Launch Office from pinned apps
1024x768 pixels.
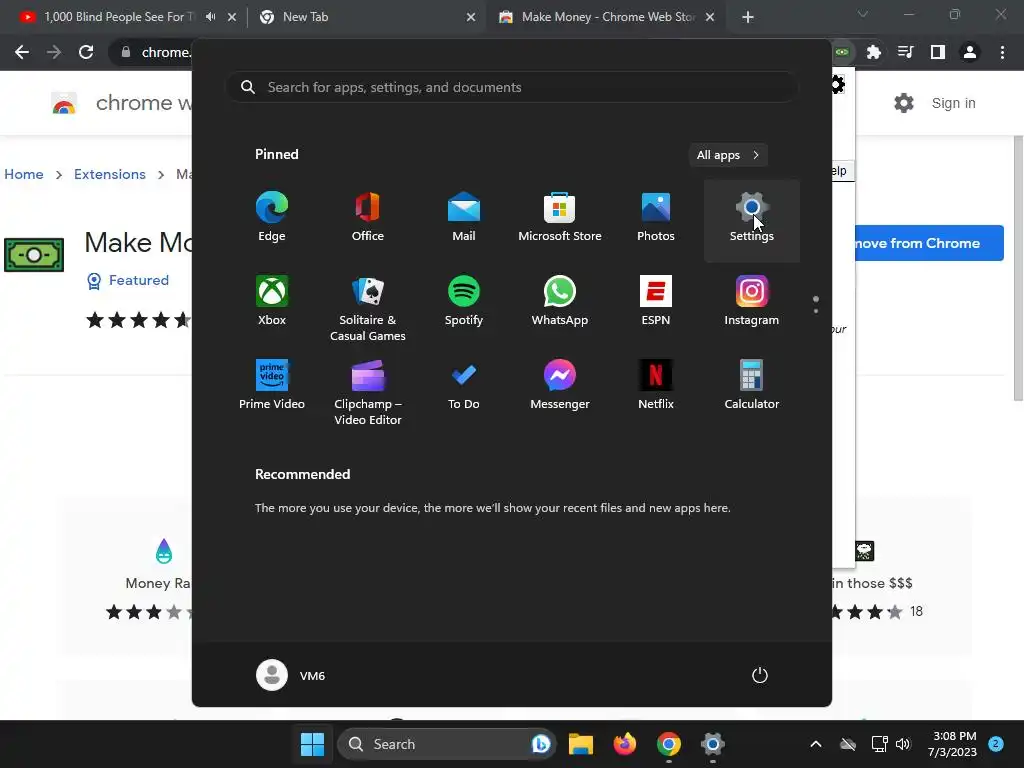(368, 217)
